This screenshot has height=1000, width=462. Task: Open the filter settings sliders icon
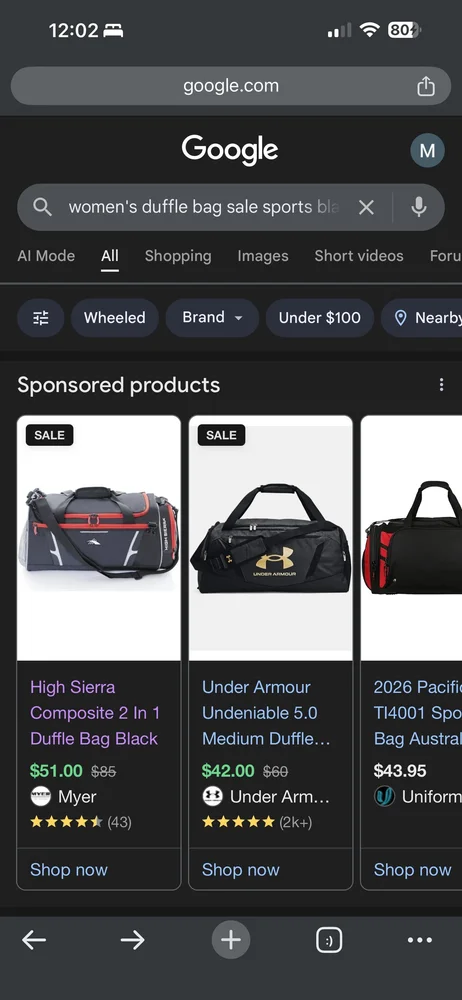(41, 318)
